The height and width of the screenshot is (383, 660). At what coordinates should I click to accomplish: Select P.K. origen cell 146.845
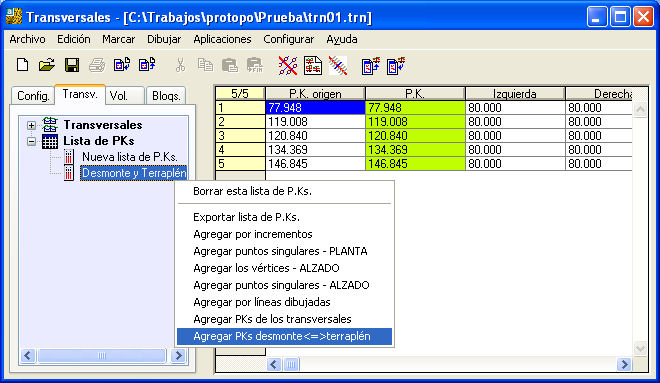point(315,164)
